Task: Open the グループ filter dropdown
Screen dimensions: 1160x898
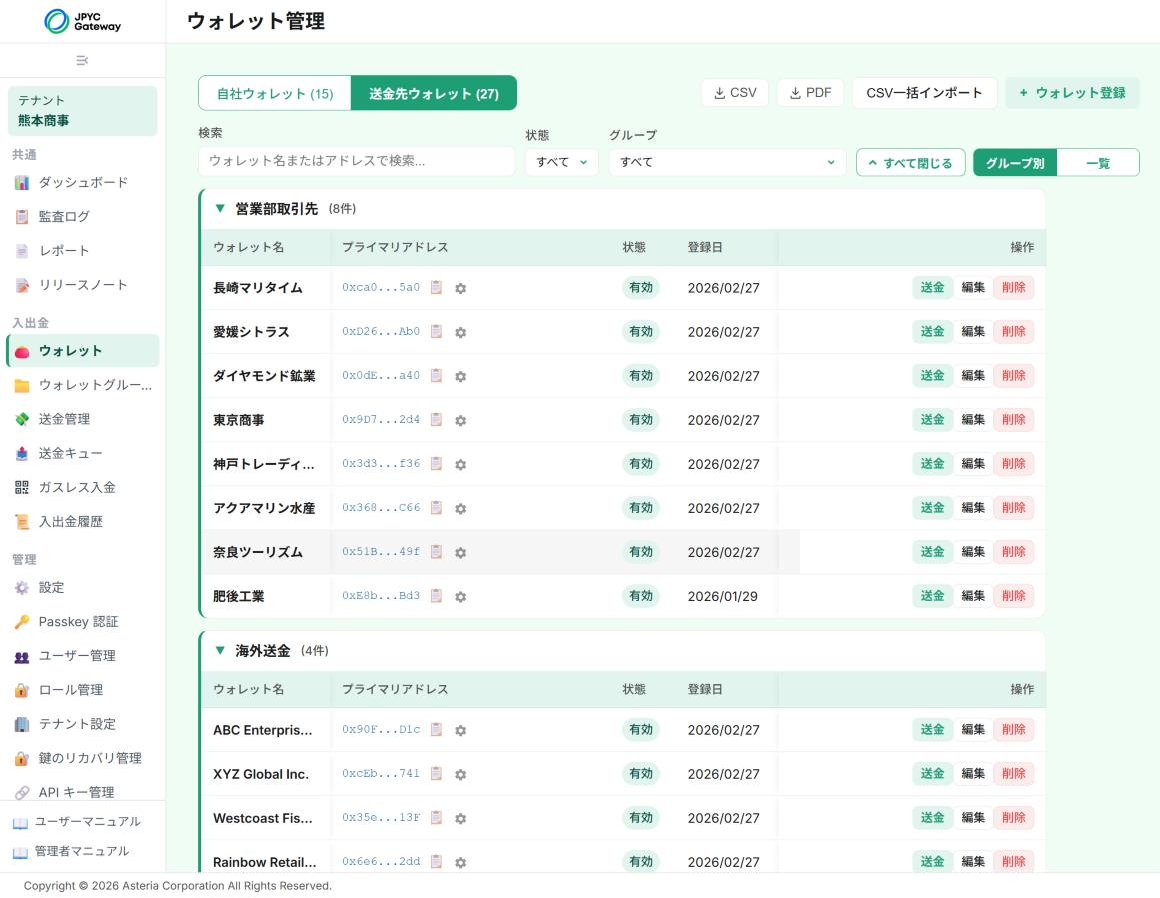Action: point(726,162)
